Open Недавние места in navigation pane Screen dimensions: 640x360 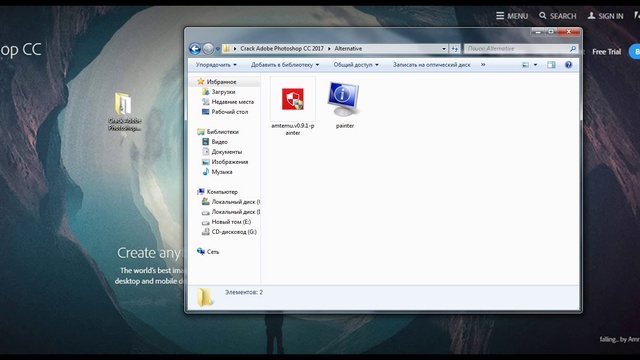coord(232,102)
